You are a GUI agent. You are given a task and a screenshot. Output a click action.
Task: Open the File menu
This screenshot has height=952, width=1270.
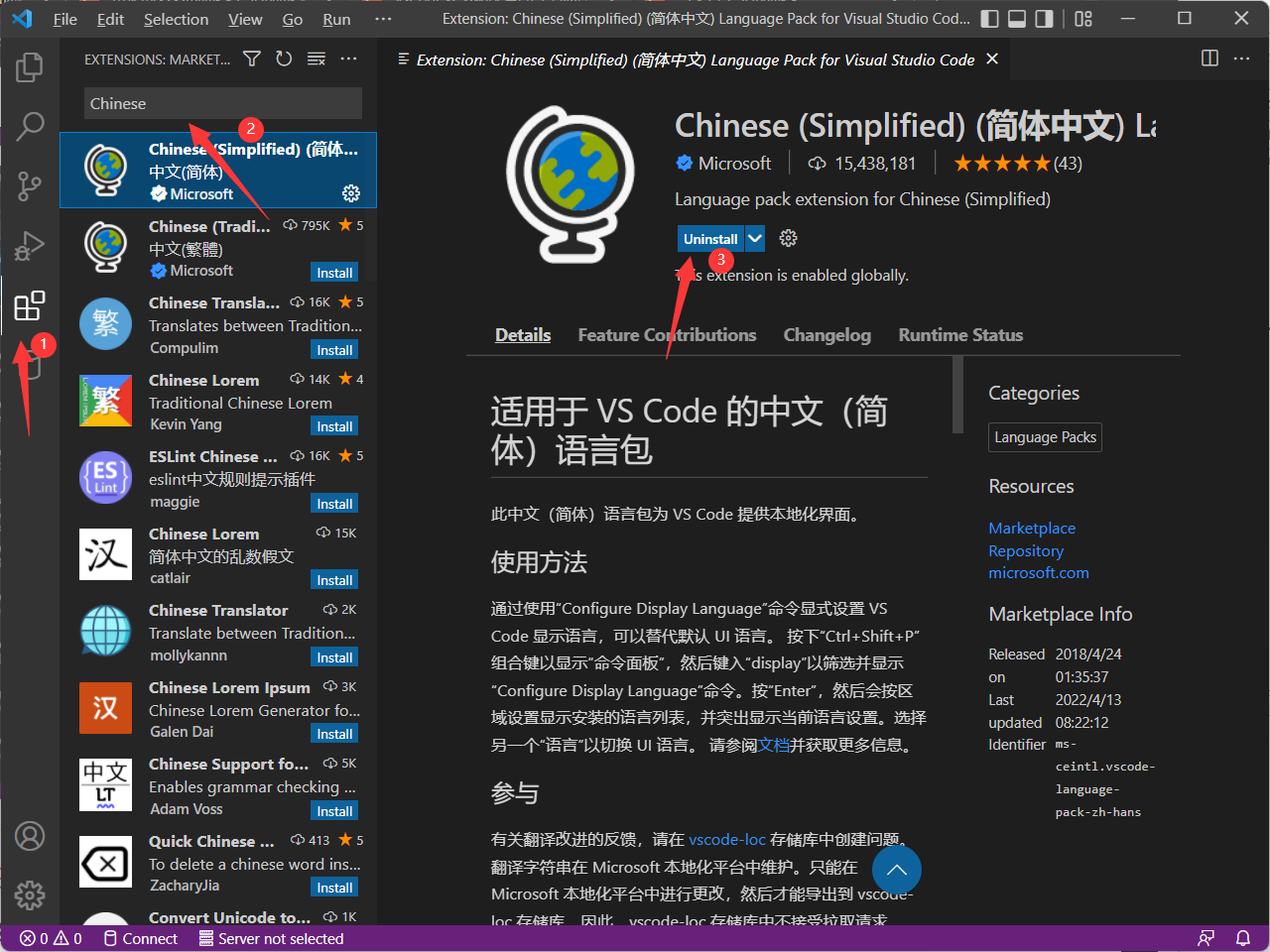click(65, 19)
